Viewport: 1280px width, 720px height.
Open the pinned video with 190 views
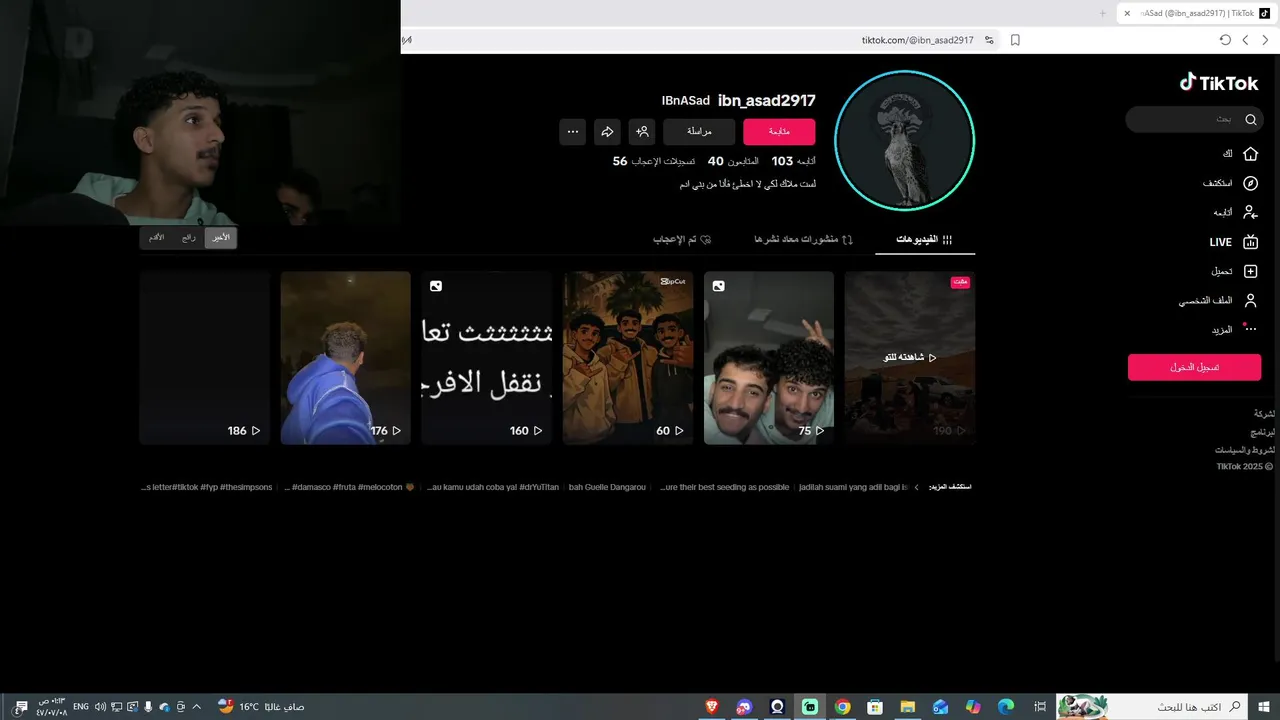point(910,358)
